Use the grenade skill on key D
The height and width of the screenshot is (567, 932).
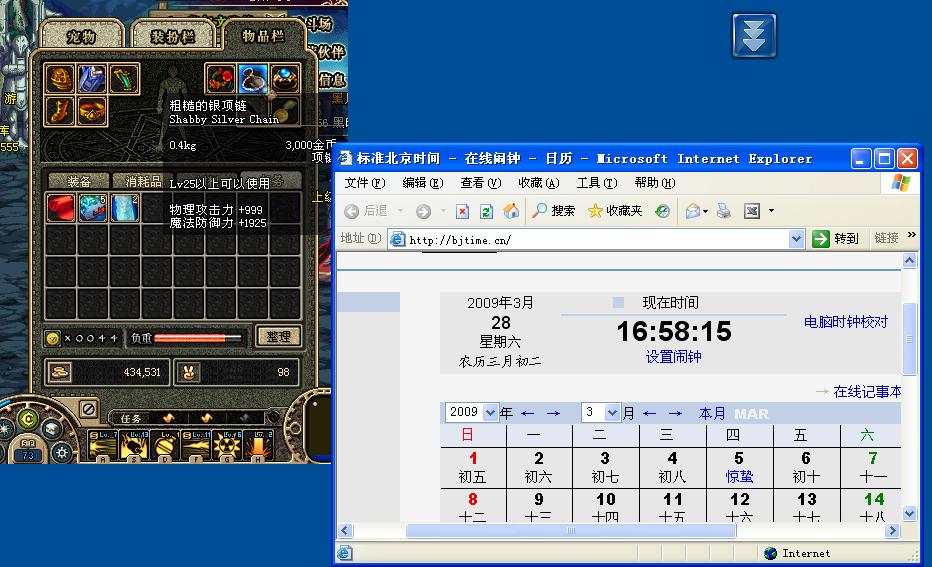165,445
